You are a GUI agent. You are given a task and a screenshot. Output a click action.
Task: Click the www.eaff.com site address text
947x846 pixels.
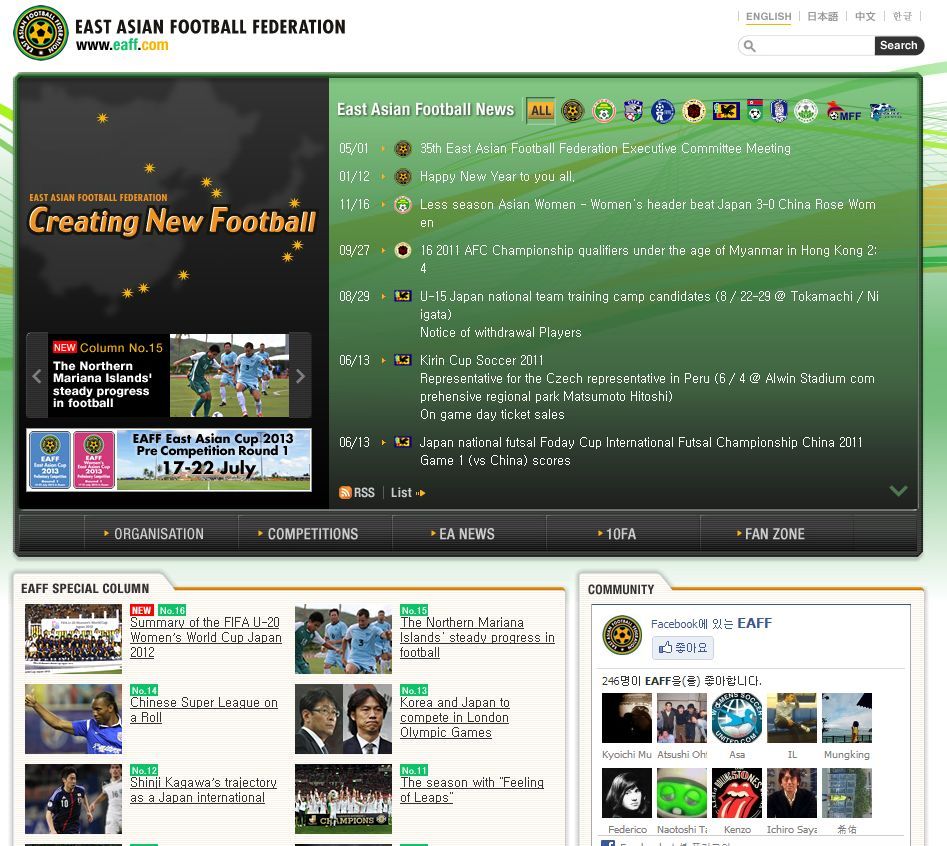click(x=122, y=45)
